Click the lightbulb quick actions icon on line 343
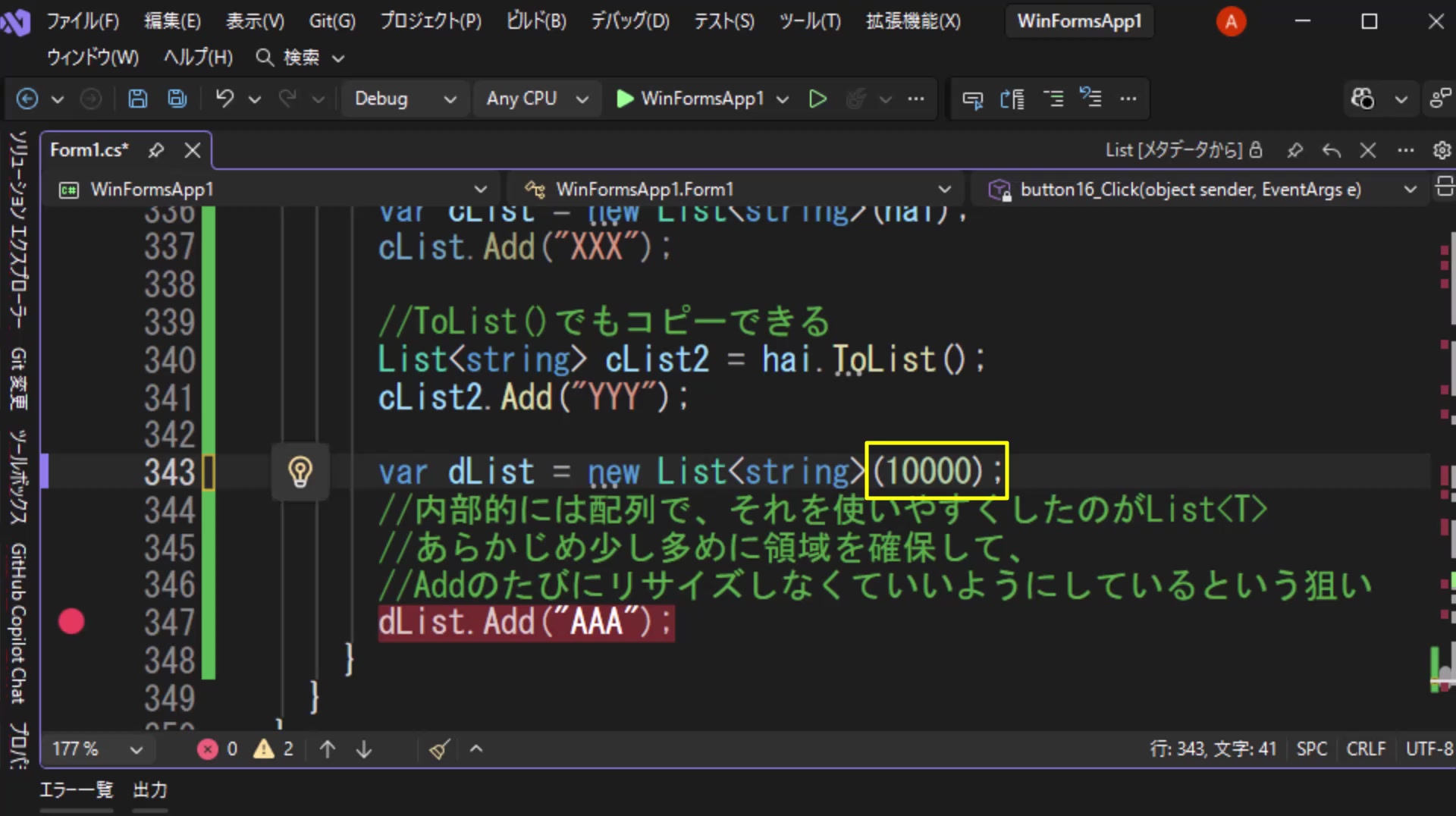 coord(300,472)
